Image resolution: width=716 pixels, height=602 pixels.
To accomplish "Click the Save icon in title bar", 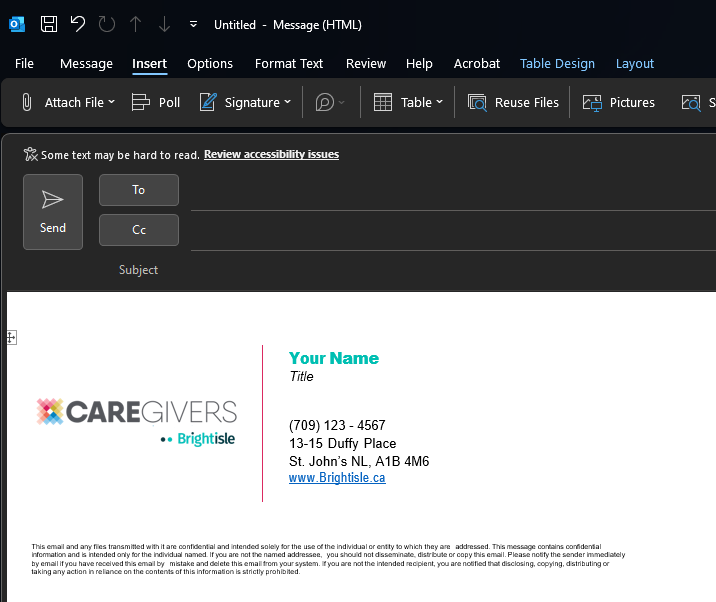I will point(49,24).
